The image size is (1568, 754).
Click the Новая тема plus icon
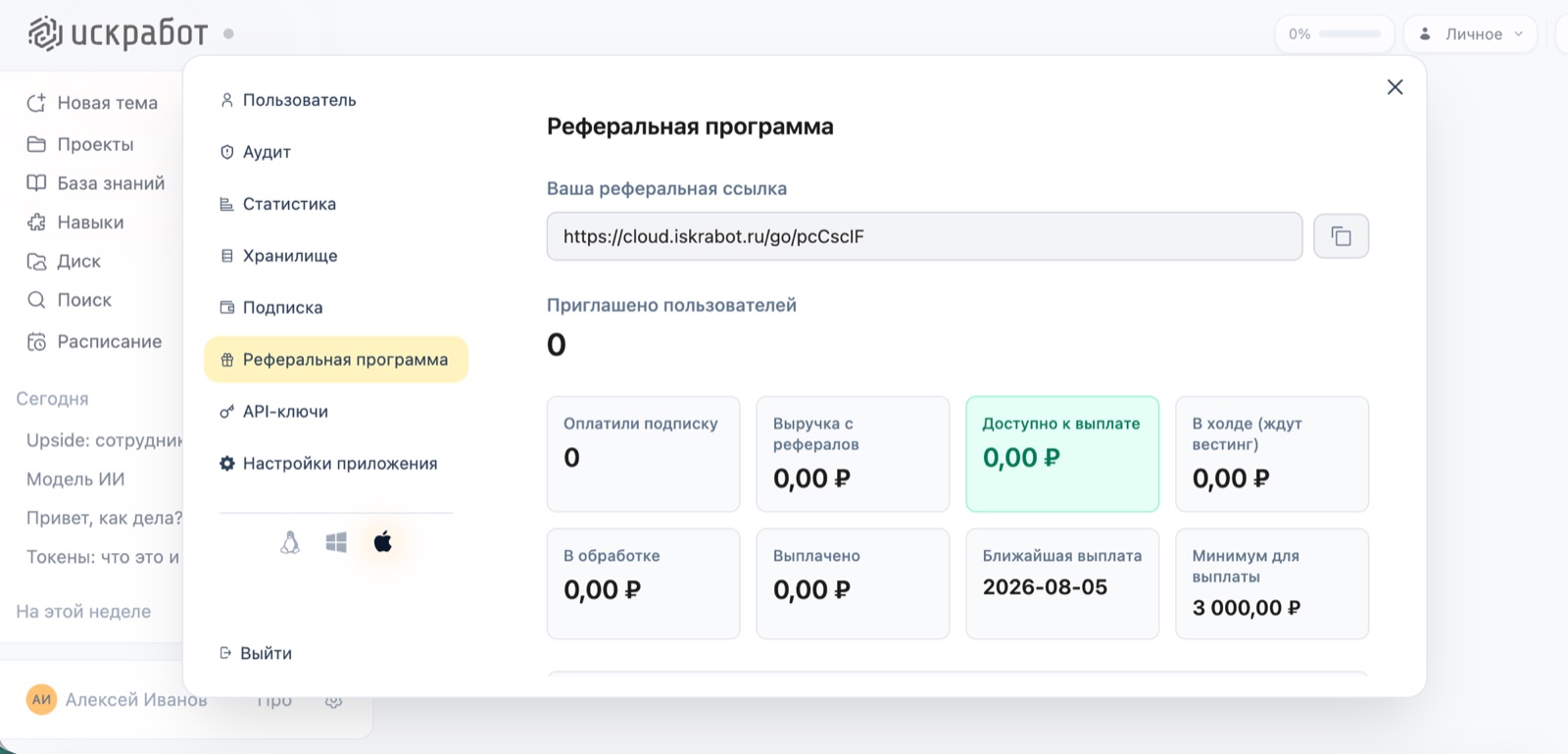pos(36,103)
